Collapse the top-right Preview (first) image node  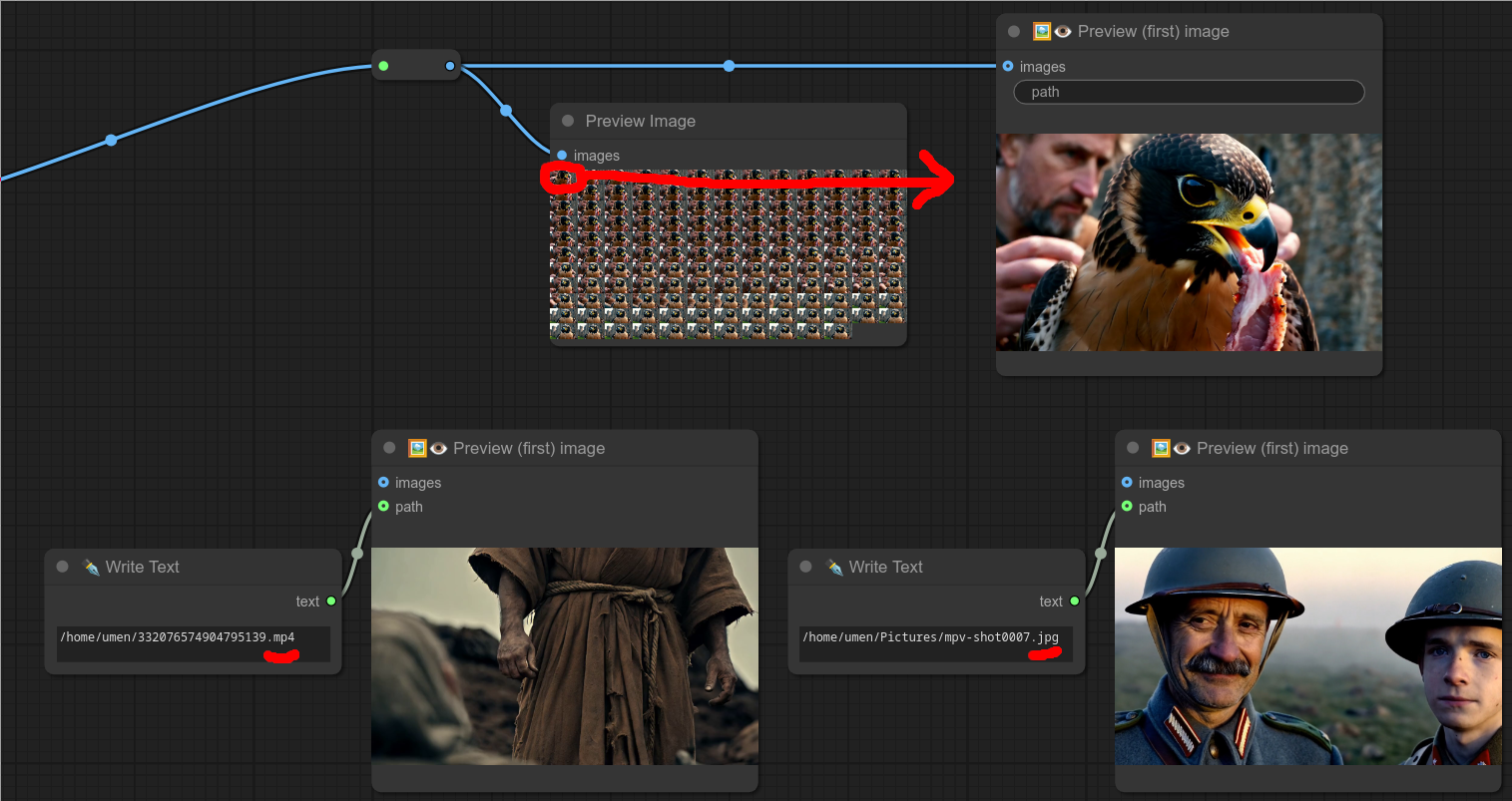click(x=1014, y=32)
